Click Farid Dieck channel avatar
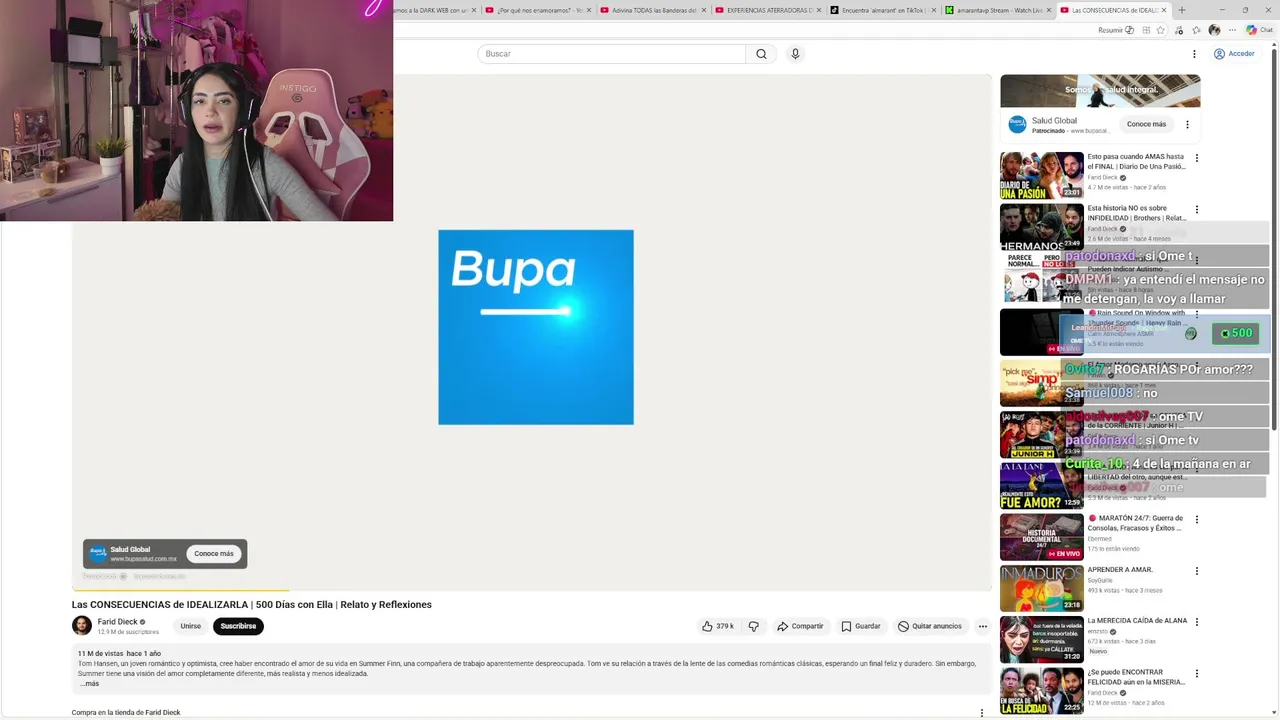1280x720 pixels. [82, 626]
